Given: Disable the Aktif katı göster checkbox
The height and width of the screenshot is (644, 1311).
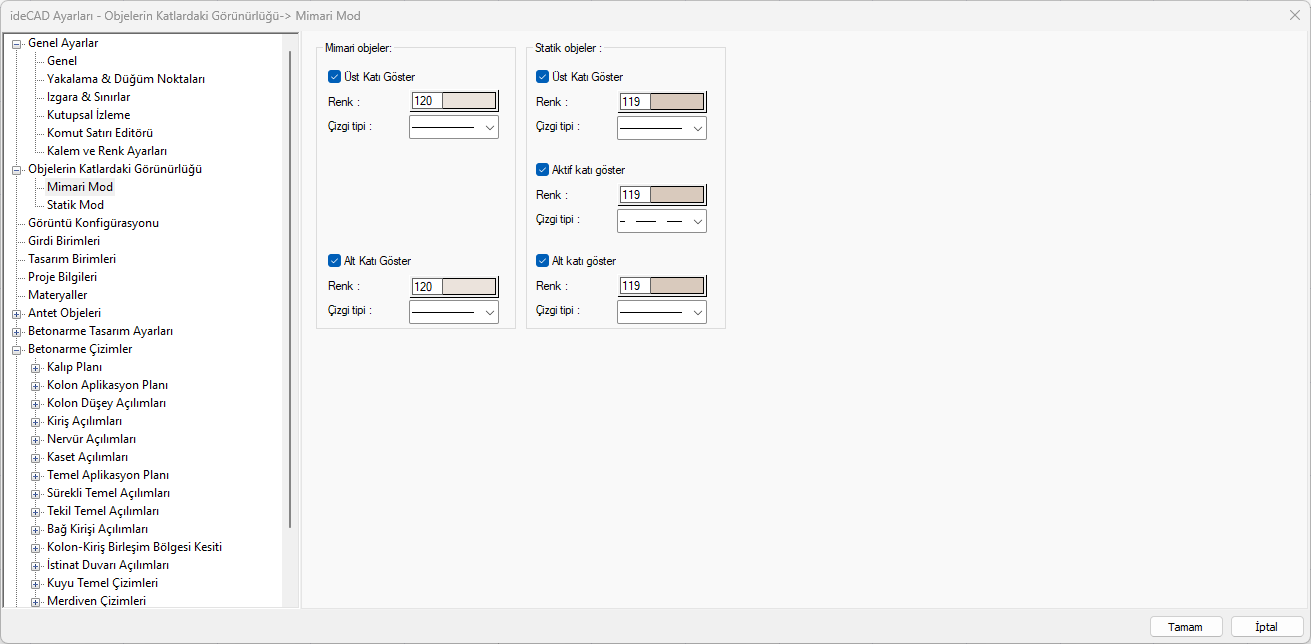Looking at the screenshot, I should [543, 170].
